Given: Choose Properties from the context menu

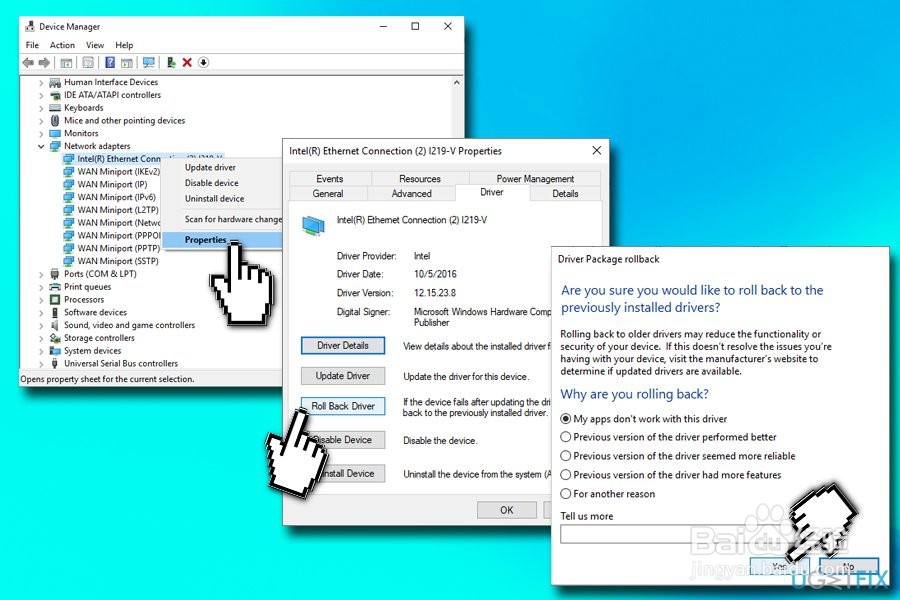Looking at the screenshot, I should [x=205, y=239].
